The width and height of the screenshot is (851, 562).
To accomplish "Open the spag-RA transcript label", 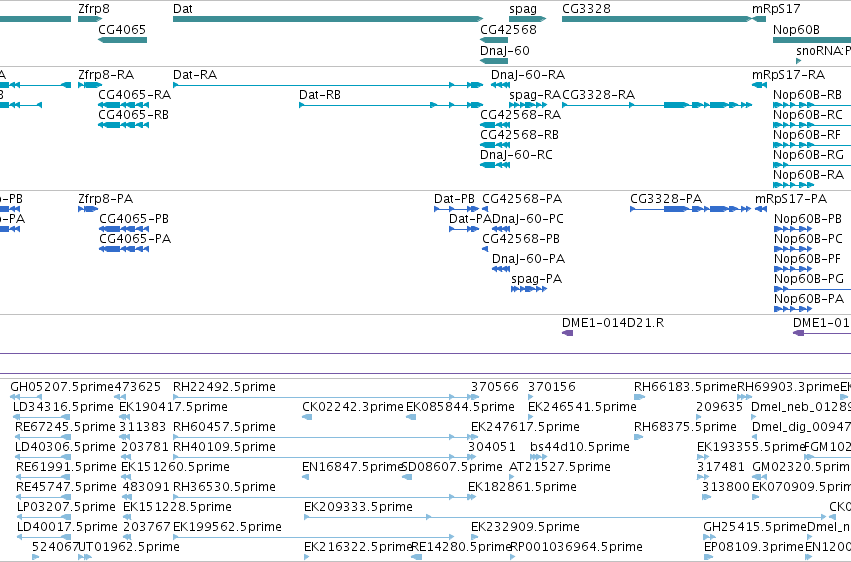I will (x=535, y=94).
